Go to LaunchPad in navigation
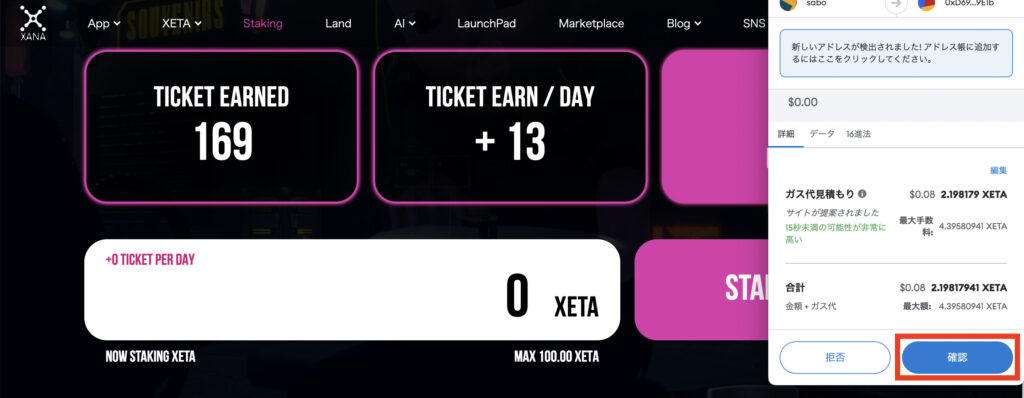This screenshot has height=398, width=1024. (x=487, y=24)
